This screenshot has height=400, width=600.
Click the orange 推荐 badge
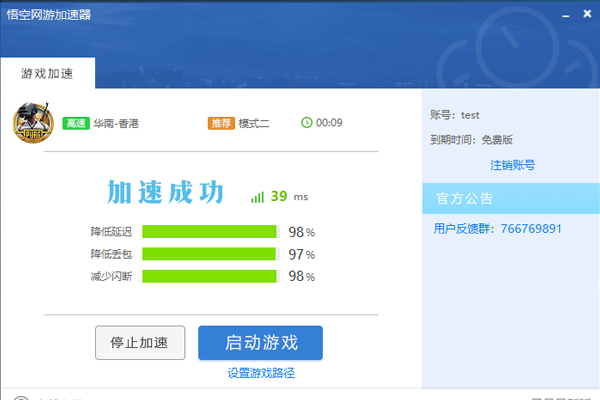221,123
